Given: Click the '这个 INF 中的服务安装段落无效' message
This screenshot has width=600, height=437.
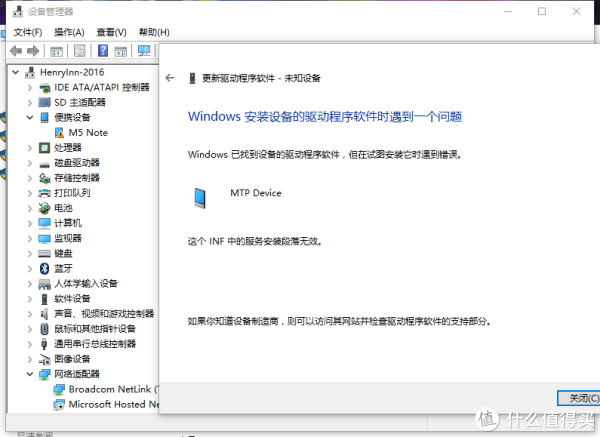Looking at the screenshot, I should (x=254, y=241).
